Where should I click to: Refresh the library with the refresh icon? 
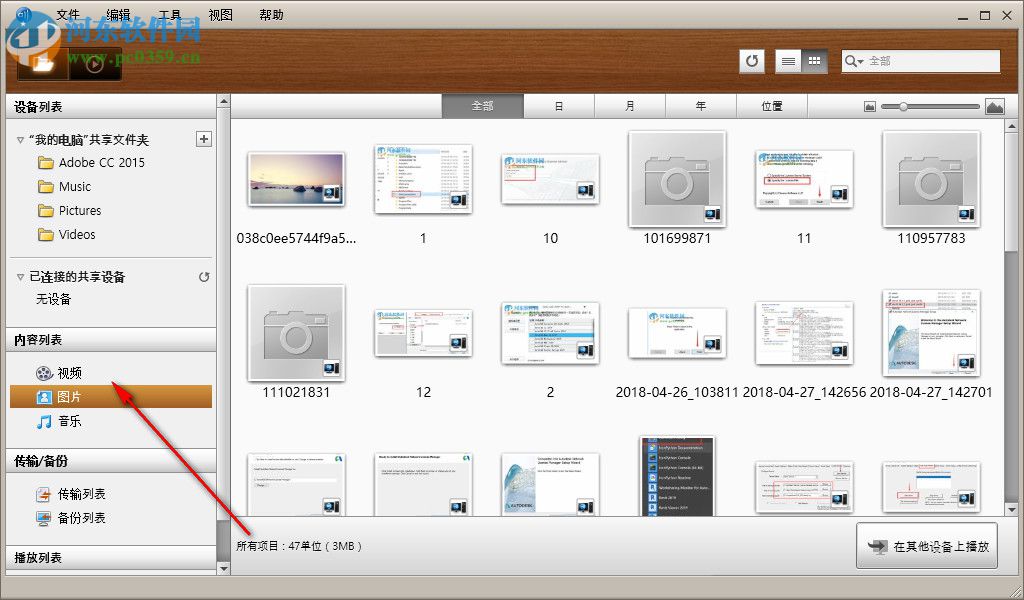pos(751,61)
